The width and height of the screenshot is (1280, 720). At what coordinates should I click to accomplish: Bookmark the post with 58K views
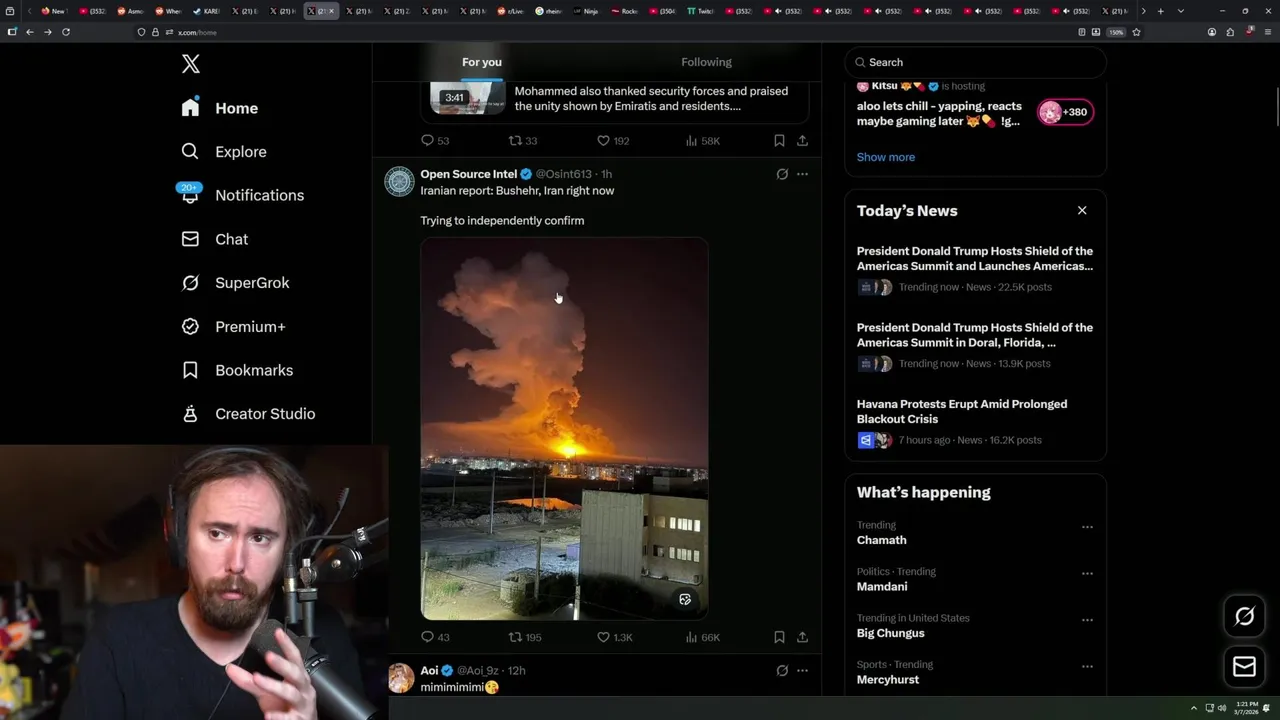(x=779, y=141)
